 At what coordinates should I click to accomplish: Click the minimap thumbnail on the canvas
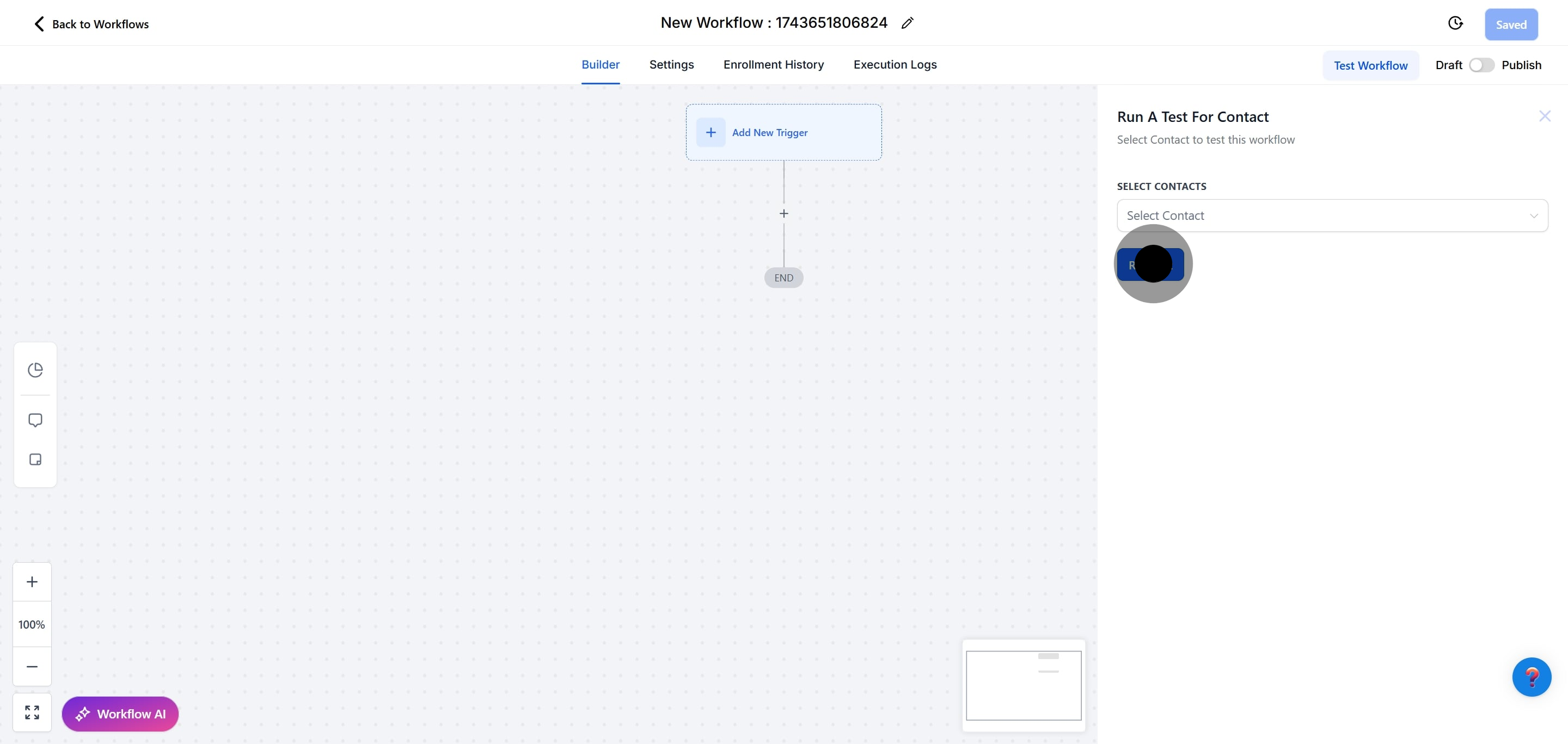[x=1023, y=685]
